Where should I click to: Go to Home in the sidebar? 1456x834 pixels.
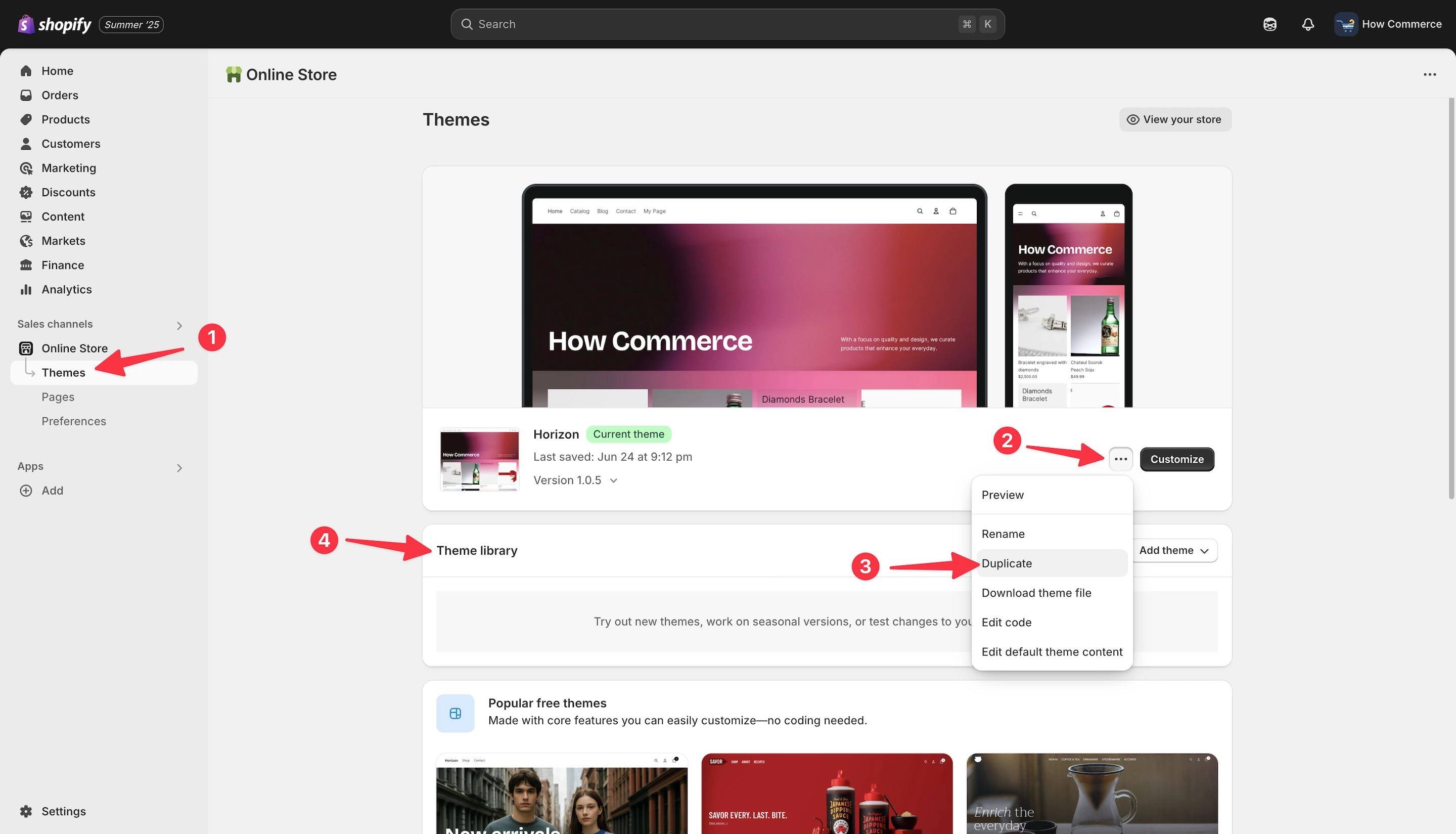[57, 70]
